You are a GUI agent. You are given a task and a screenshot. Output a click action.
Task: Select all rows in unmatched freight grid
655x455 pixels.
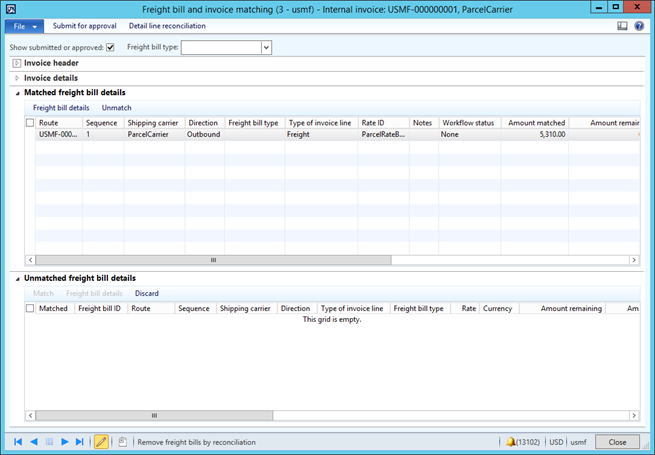click(30, 309)
